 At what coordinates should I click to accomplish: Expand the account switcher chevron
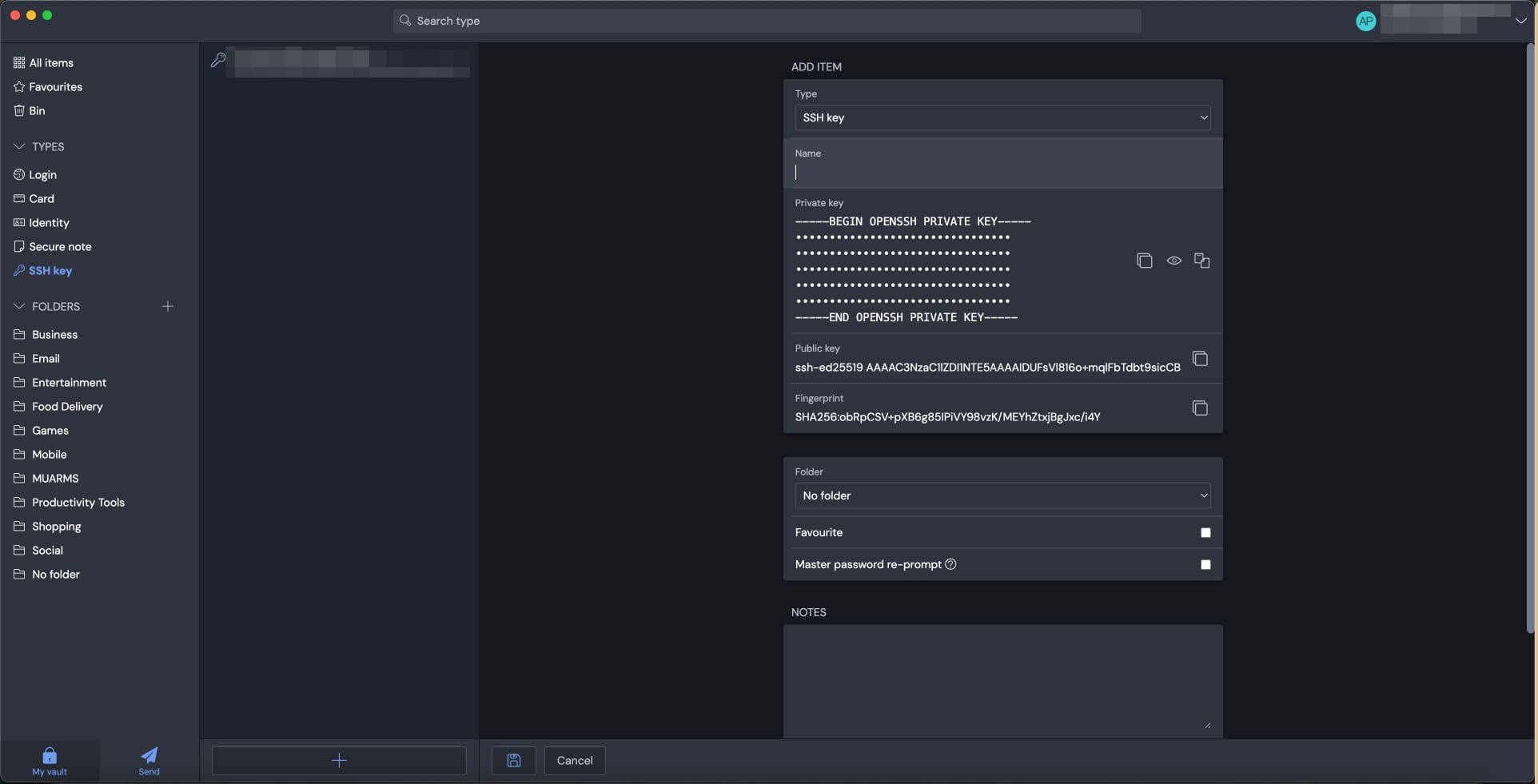point(1520,22)
